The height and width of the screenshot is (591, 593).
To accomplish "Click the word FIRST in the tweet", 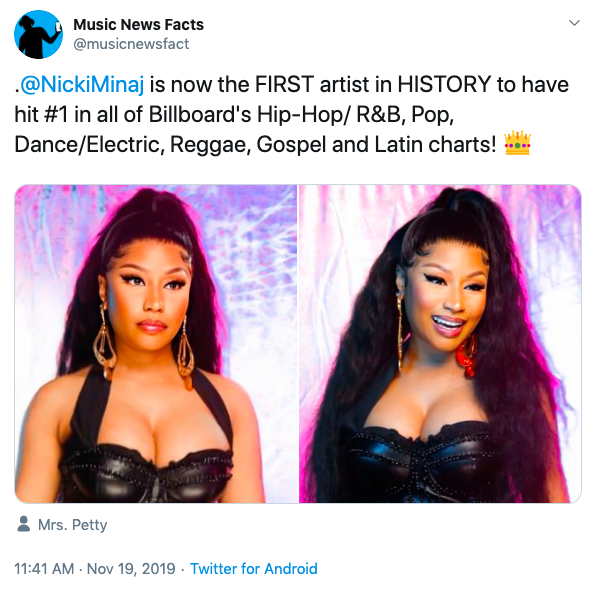I will point(284,84).
